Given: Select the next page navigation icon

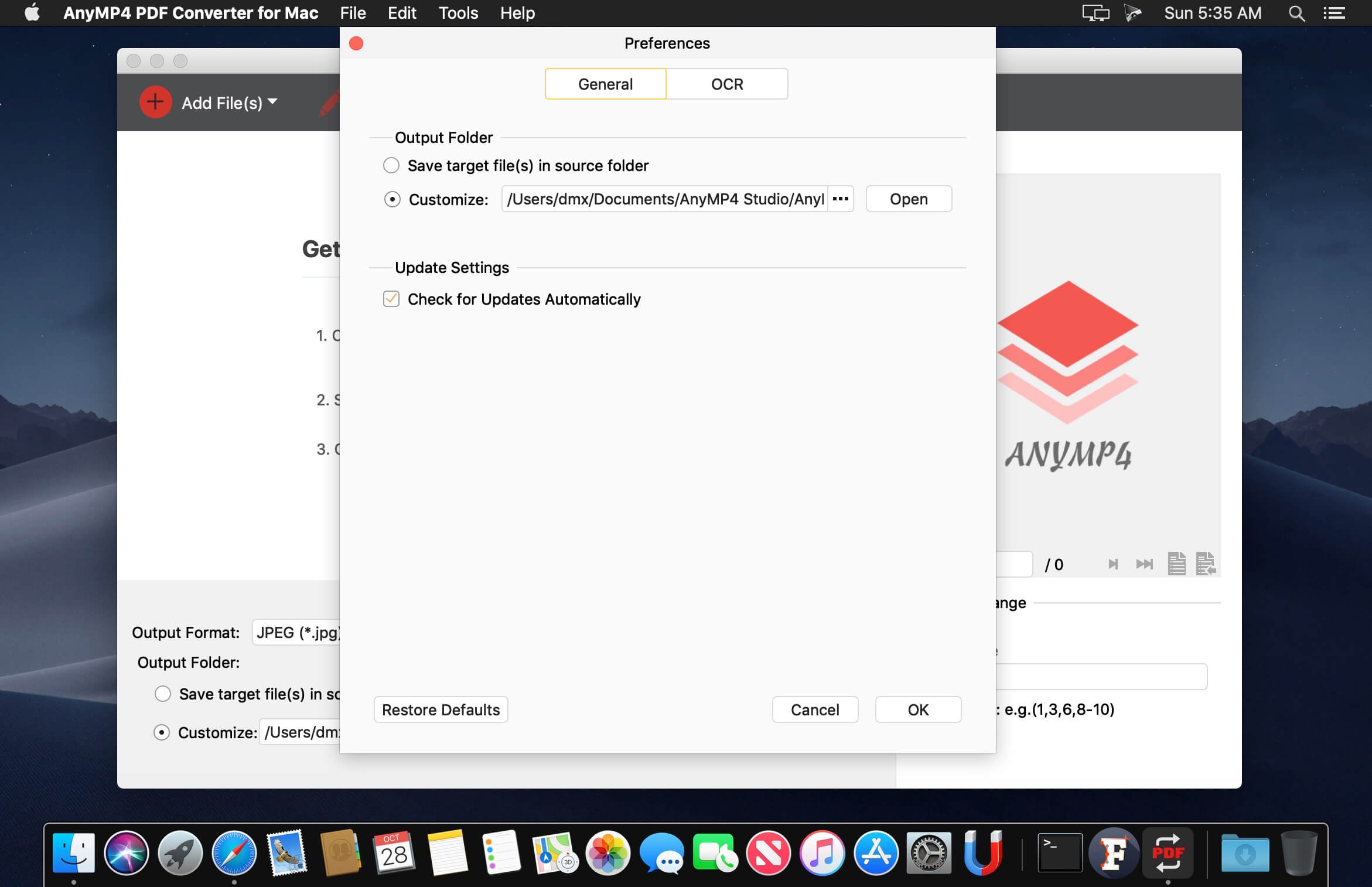Looking at the screenshot, I should click(1113, 564).
